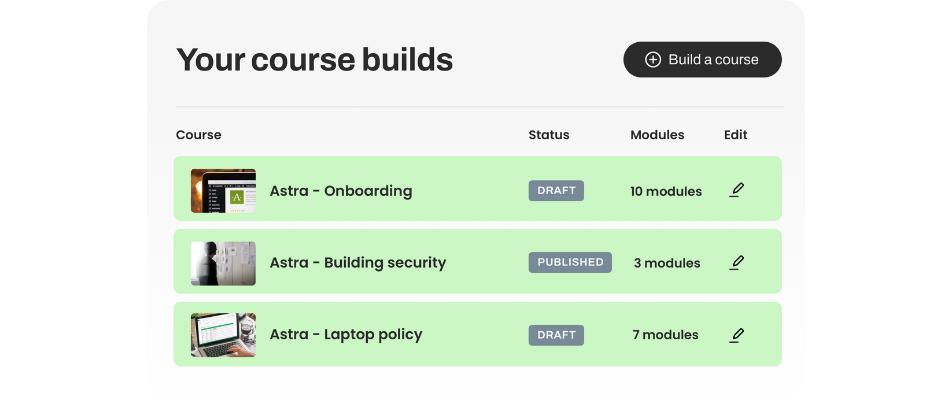Click the edit pencil for Astra - Onboarding
952x400 pixels.
(x=736, y=190)
